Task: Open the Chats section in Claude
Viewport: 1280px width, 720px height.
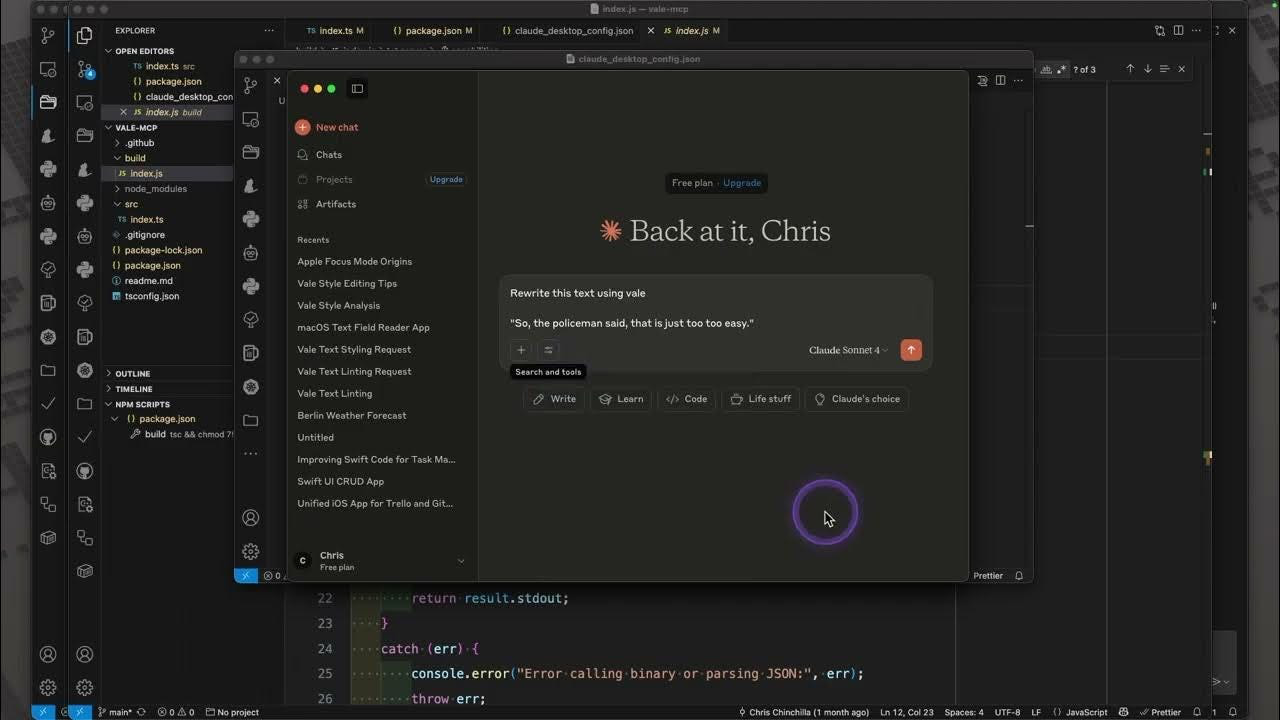Action: [320, 155]
